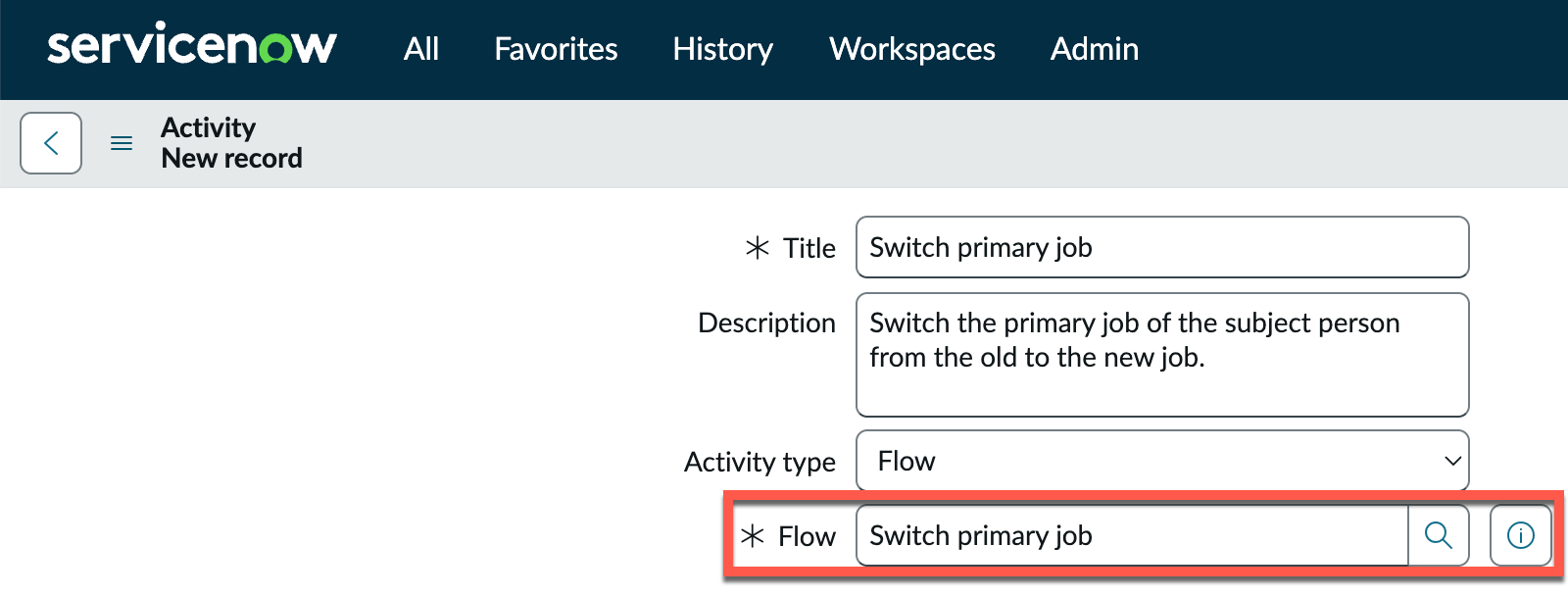1568x596 pixels.
Task: Click the Activity type field label
Action: coord(759,462)
